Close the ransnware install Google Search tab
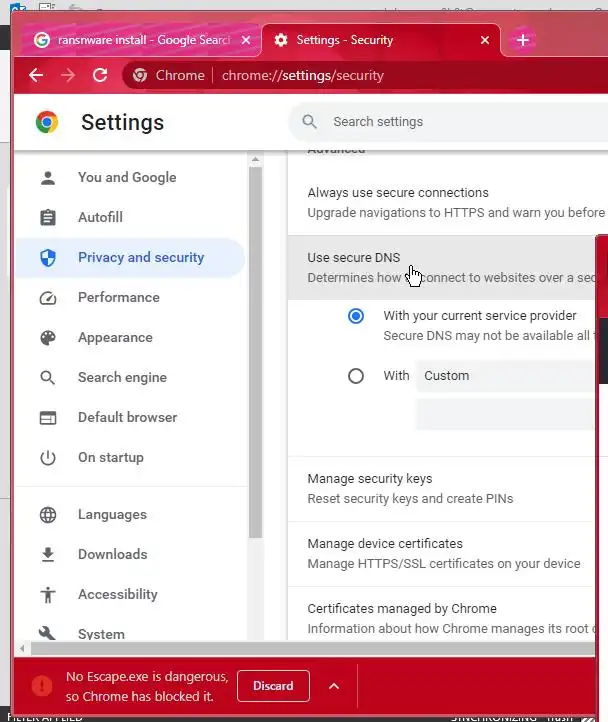Image resolution: width=608 pixels, height=722 pixels. pyautogui.click(x=246, y=40)
